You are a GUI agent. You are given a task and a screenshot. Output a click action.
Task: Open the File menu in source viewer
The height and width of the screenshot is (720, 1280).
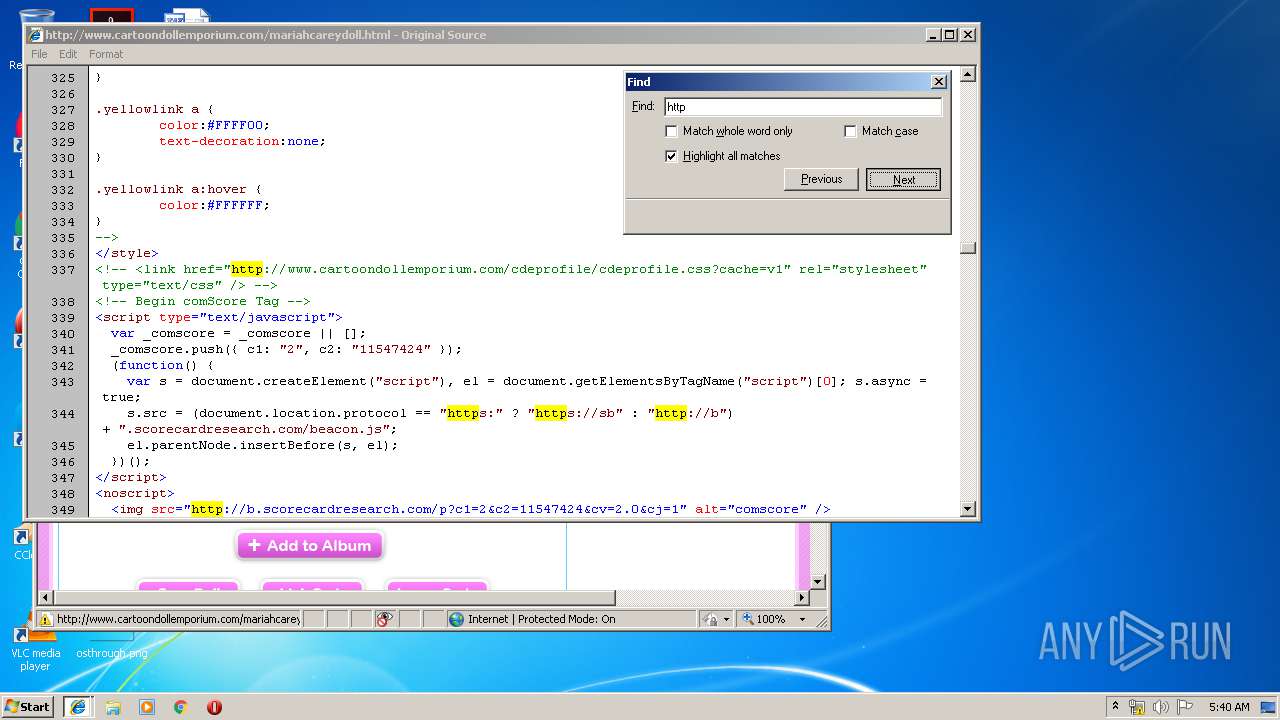tap(39, 54)
